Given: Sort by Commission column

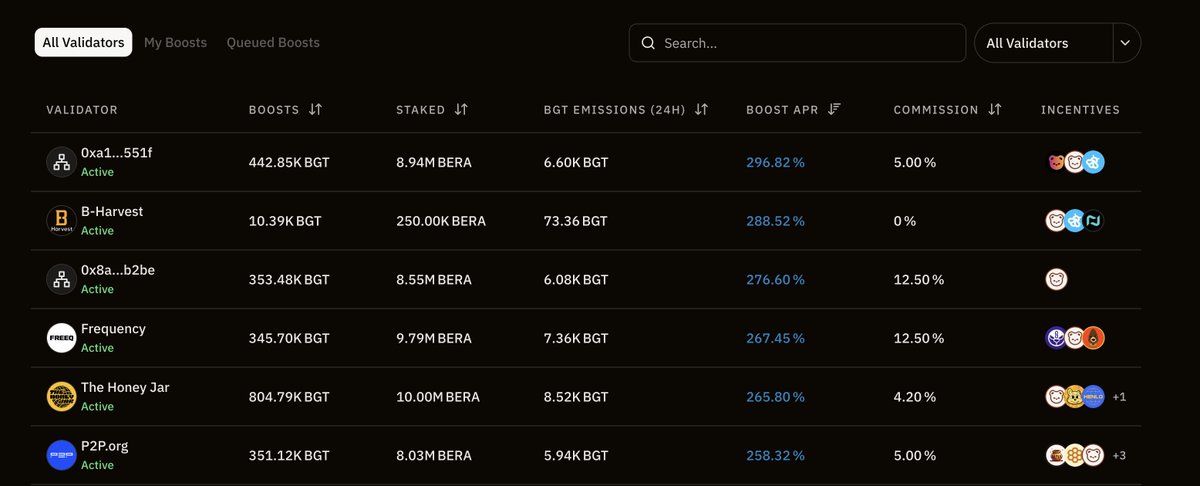Looking at the screenshot, I should 994,110.
